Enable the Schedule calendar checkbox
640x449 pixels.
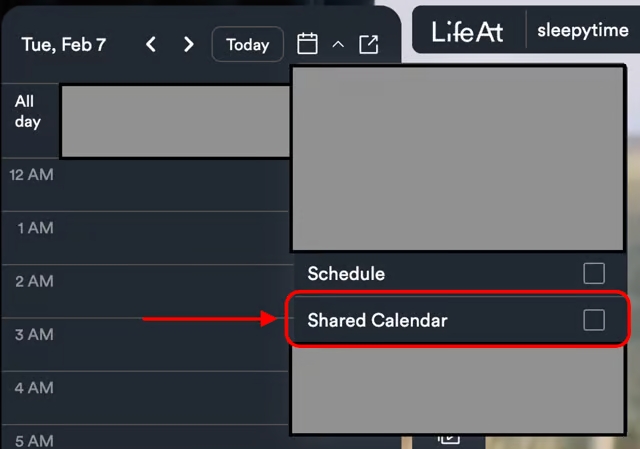point(594,273)
